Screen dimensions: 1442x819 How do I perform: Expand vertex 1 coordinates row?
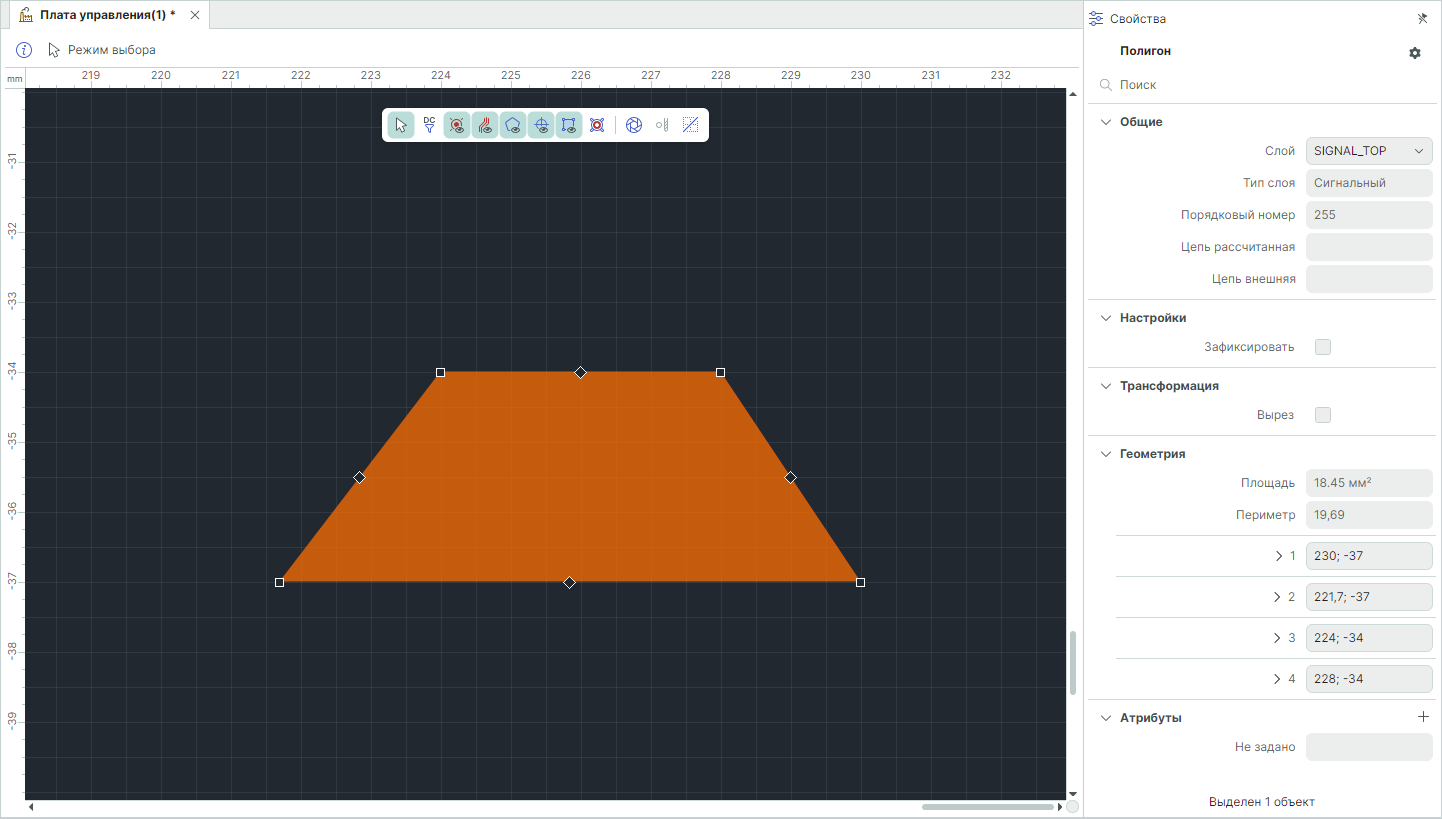pyautogui.click(x=1279, y=556)
